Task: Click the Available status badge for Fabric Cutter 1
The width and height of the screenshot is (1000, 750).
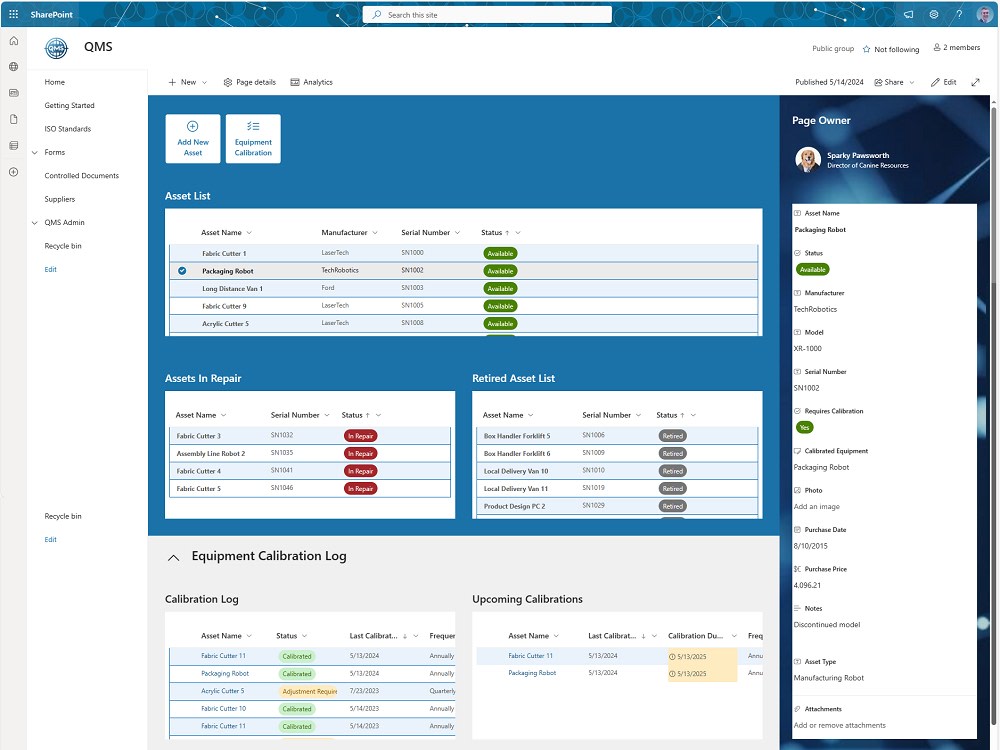Action: [x=499, y=253]
